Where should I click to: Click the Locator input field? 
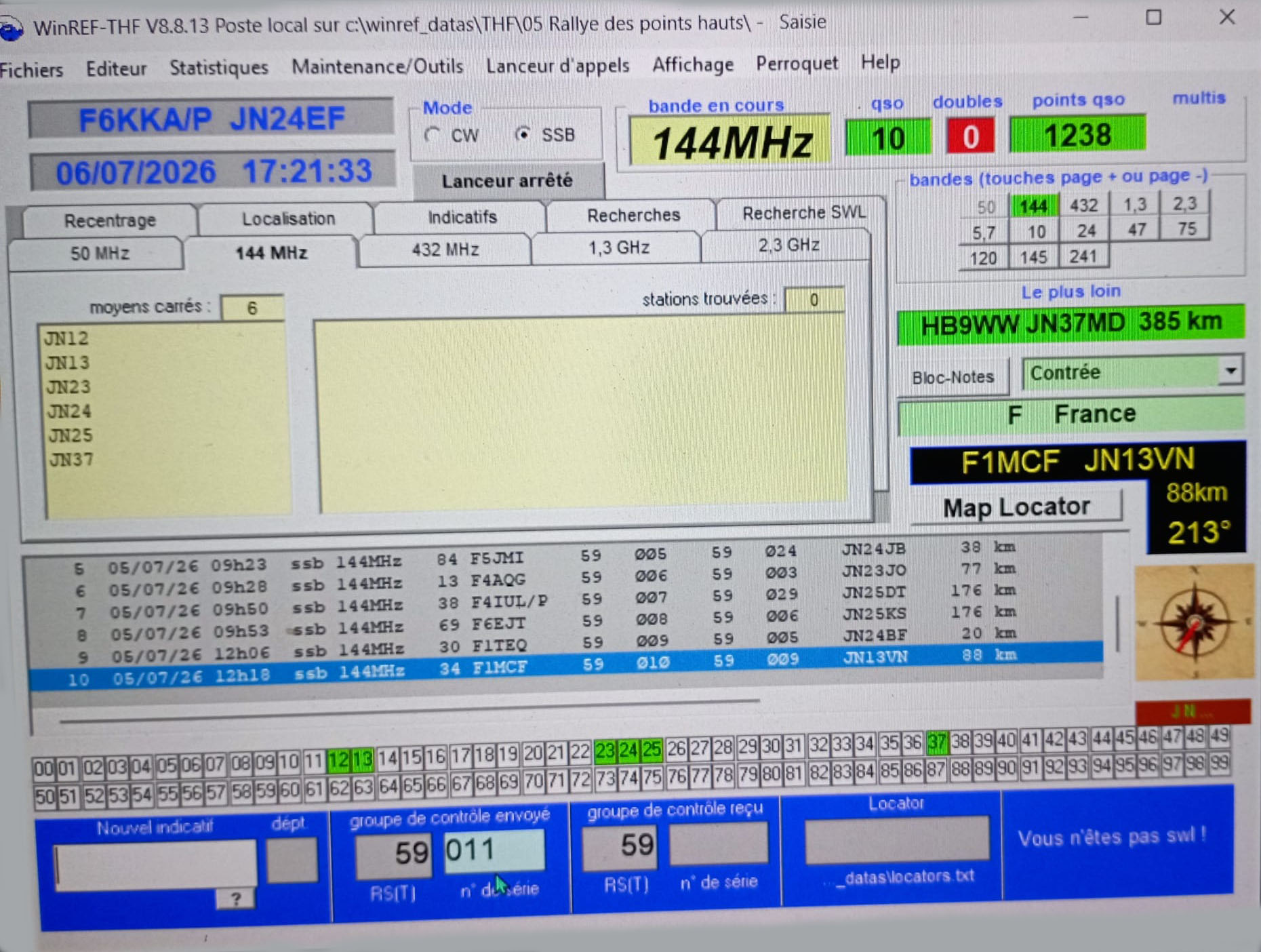[x=896, y=839]
